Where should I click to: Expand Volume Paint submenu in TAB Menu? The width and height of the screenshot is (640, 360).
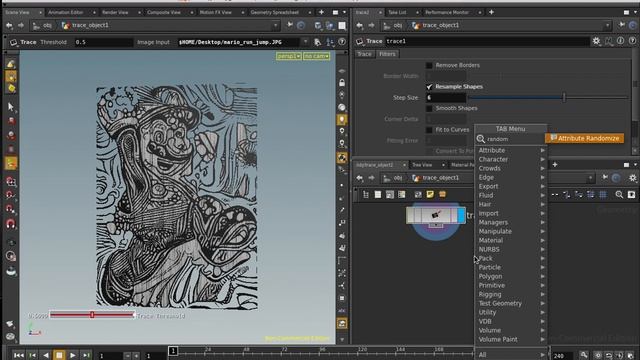(x=511, y=339)
